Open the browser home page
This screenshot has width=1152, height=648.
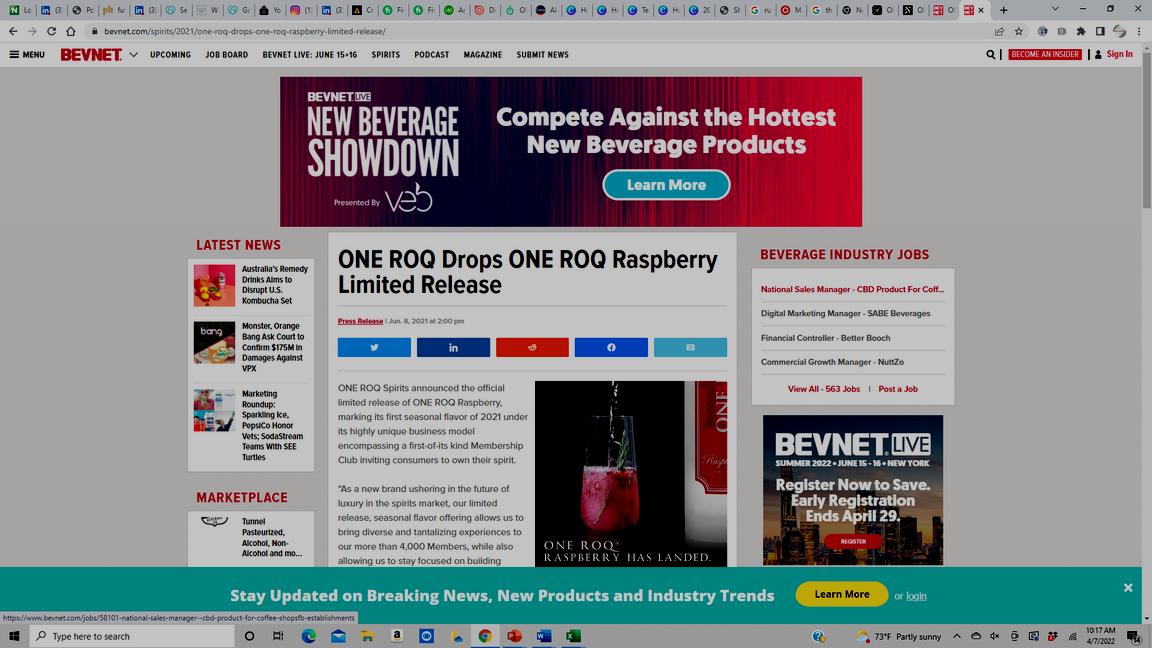tap(71, 32)
